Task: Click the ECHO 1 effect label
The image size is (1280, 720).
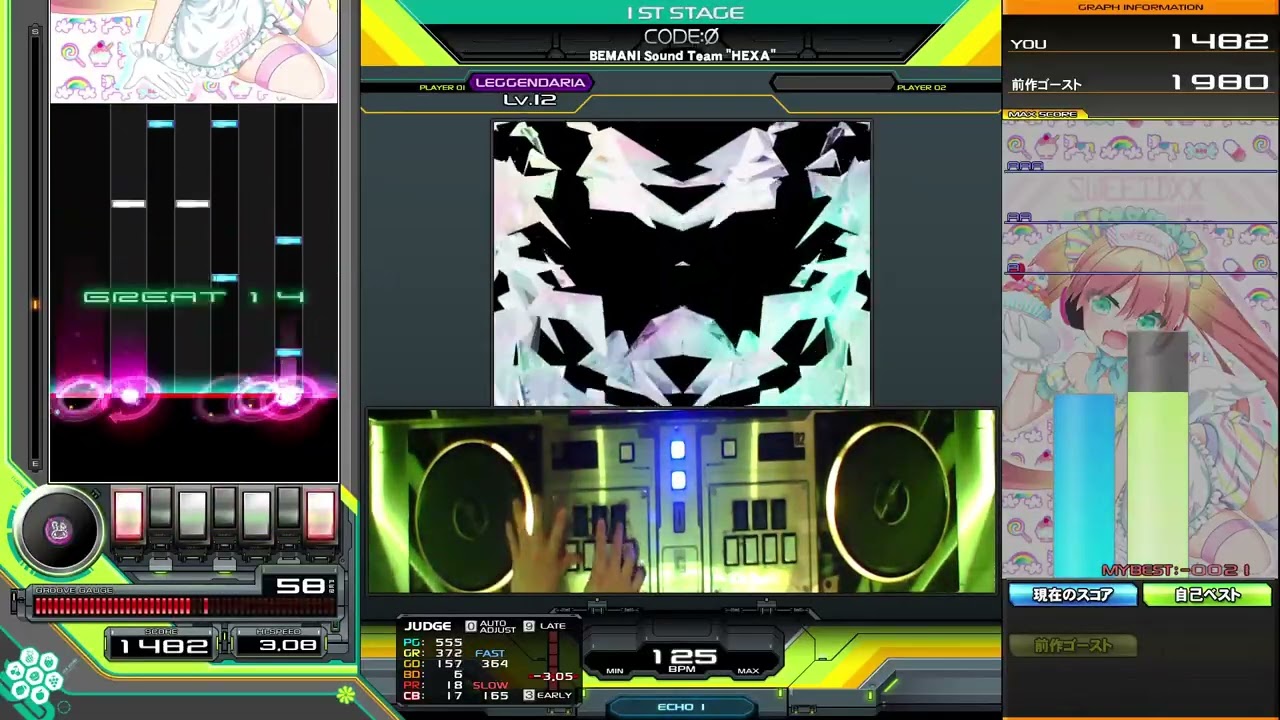Action: coord(682,707)
